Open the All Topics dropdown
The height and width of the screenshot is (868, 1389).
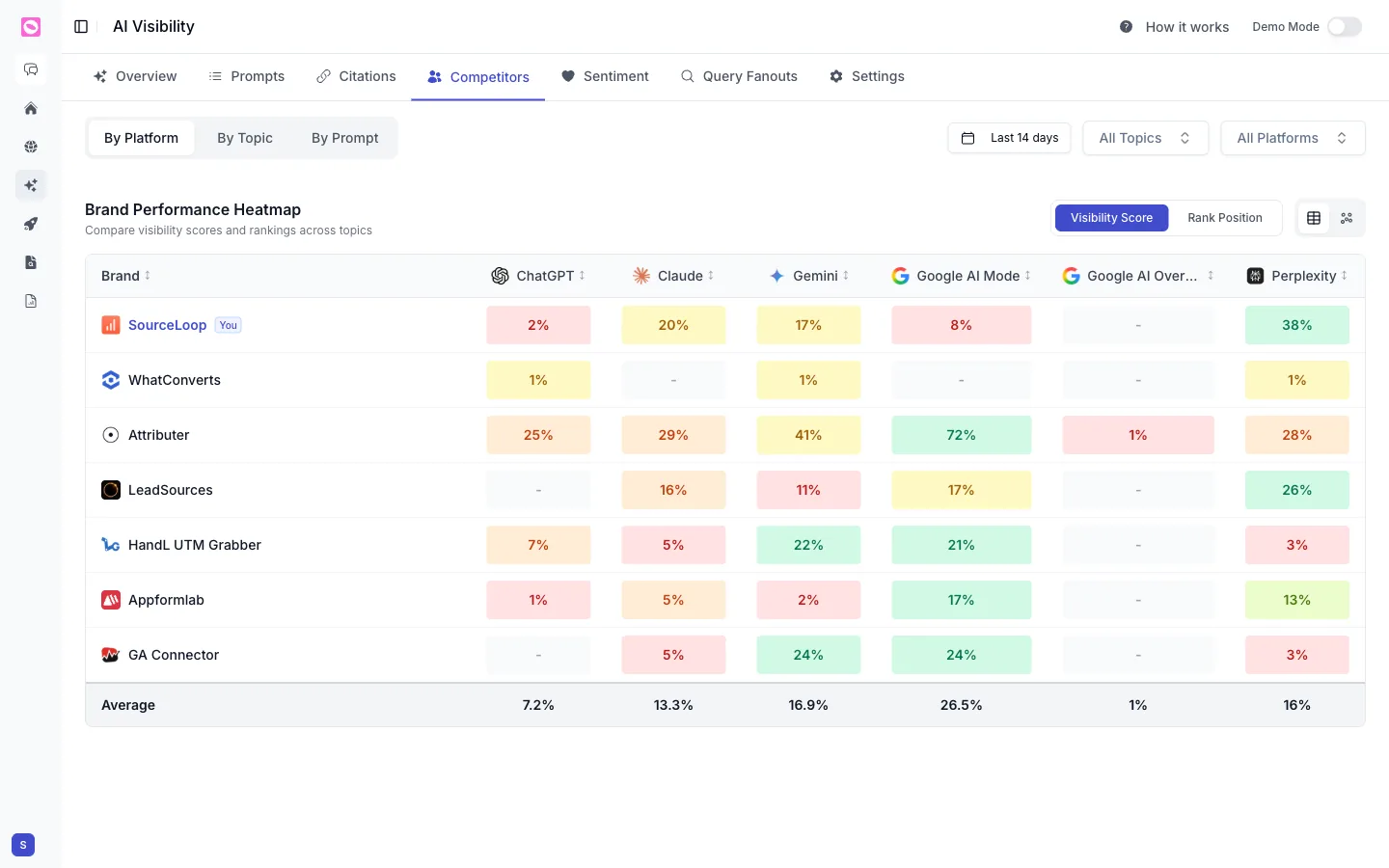pyautogui.click(x=1145, y=138)
